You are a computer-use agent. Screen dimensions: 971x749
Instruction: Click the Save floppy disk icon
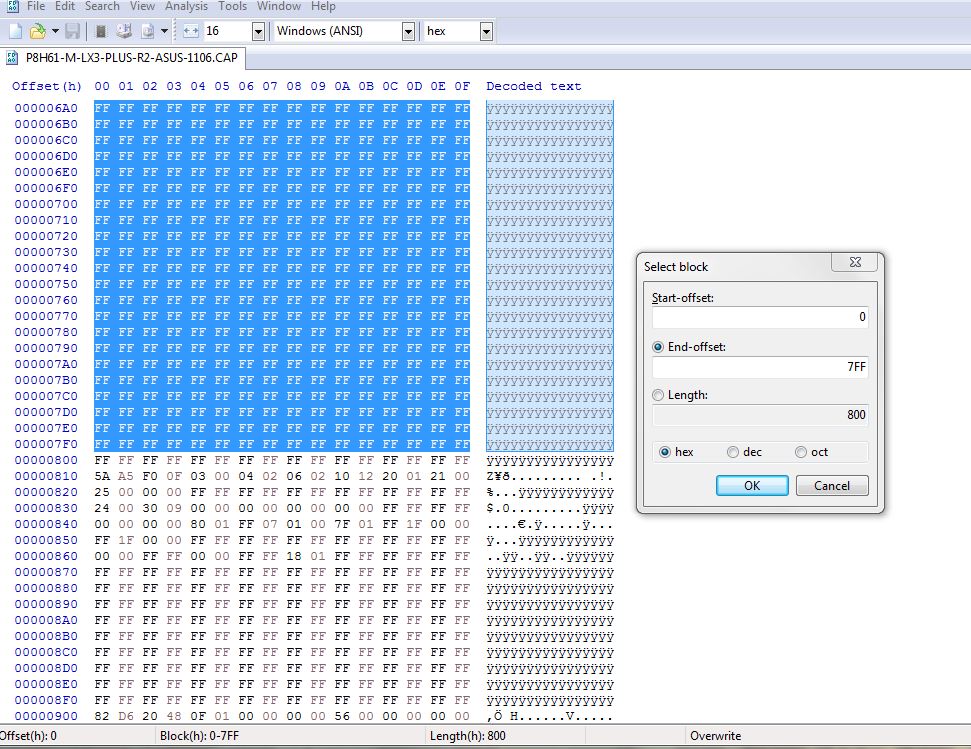pos(72,31)
